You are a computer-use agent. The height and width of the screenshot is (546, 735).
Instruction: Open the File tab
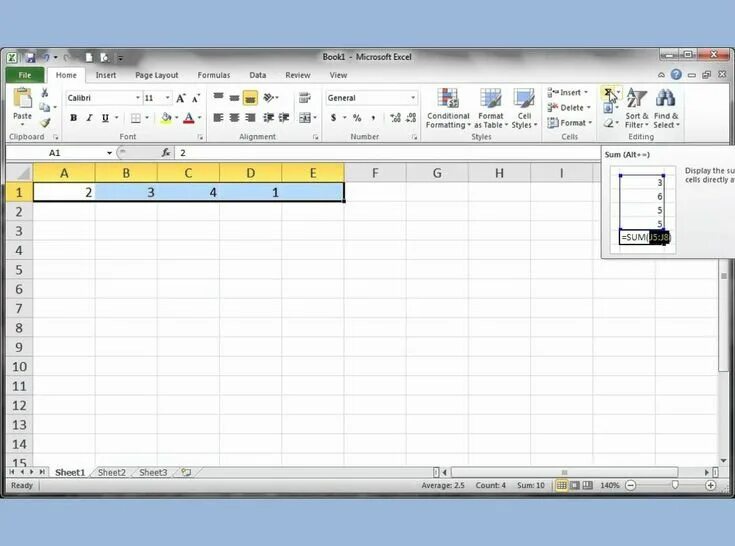25,75
